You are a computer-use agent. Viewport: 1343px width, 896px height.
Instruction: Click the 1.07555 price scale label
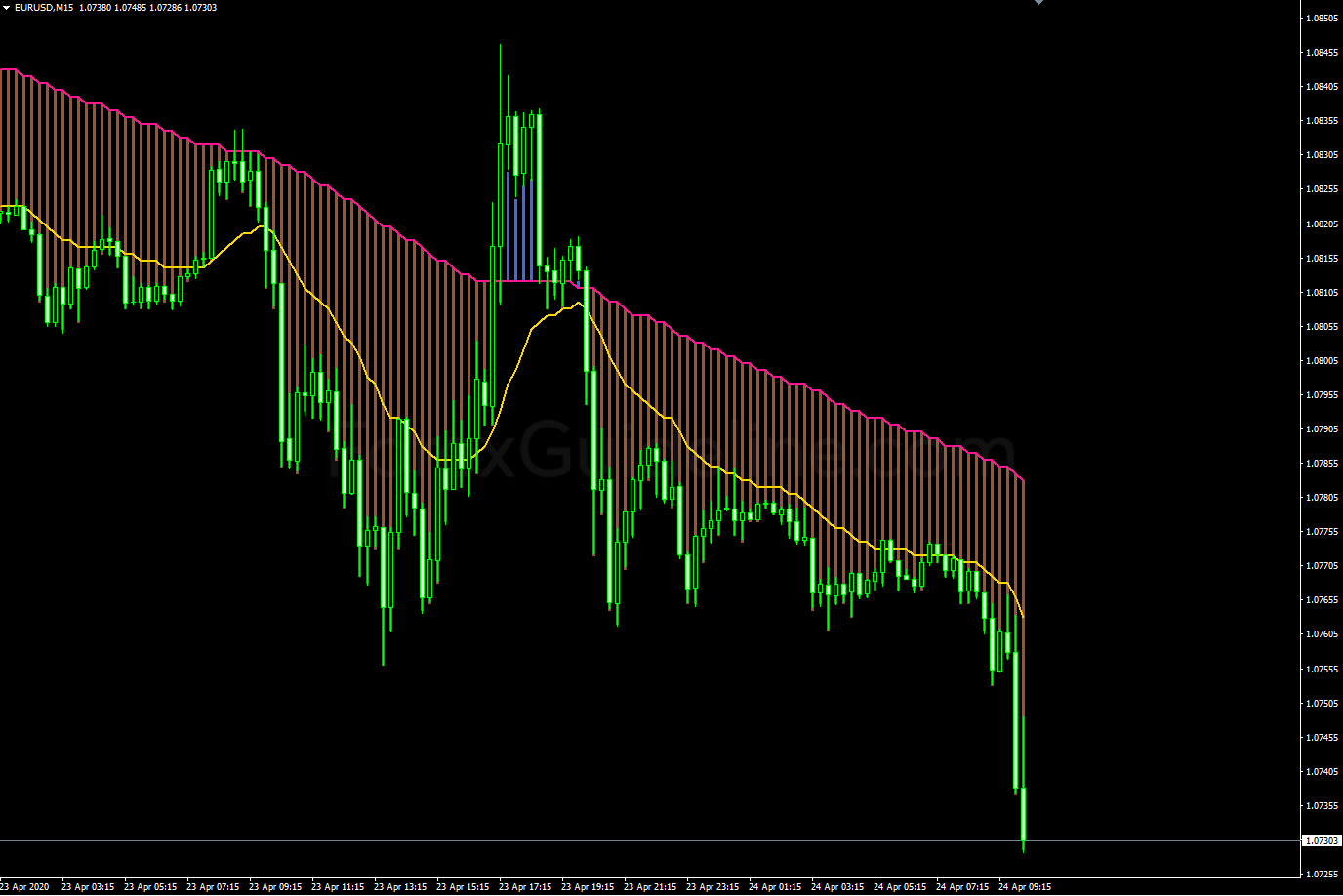[1322, 669]
